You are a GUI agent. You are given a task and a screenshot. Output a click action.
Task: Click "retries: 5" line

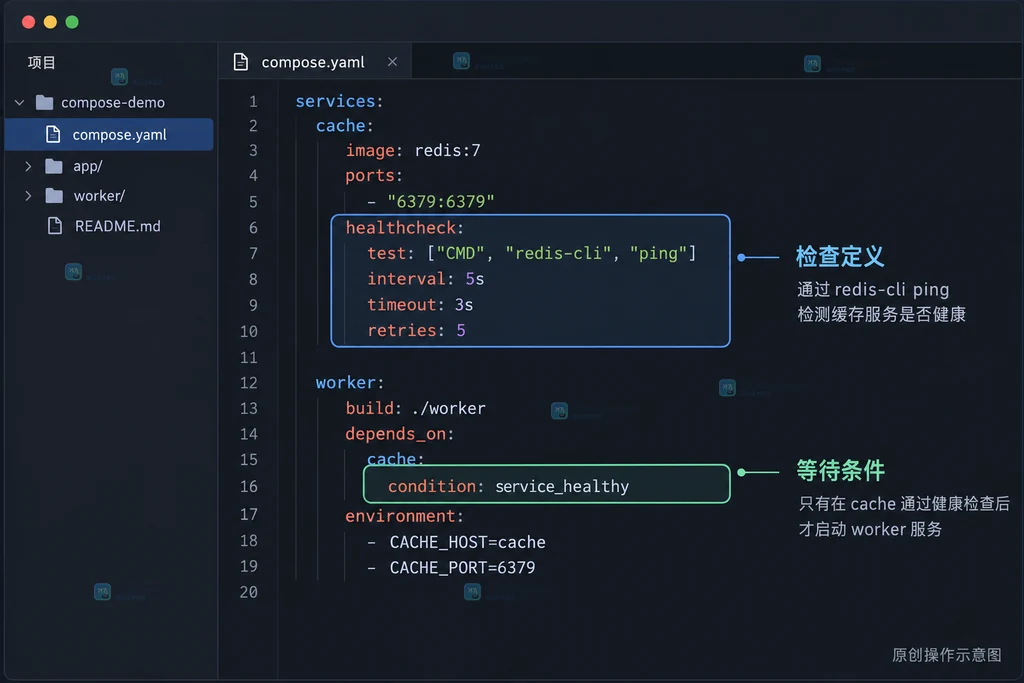pyautogui.click(x=417, y=330)
